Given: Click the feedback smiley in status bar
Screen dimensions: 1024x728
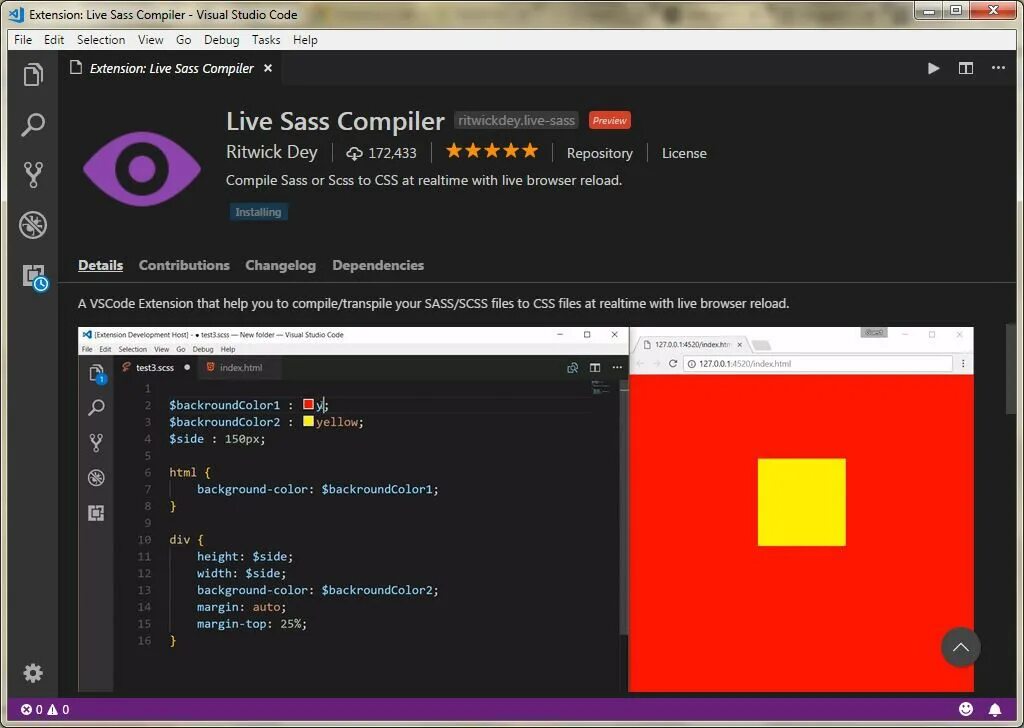Looking at the screenshot, I should (x=966, y=709).
